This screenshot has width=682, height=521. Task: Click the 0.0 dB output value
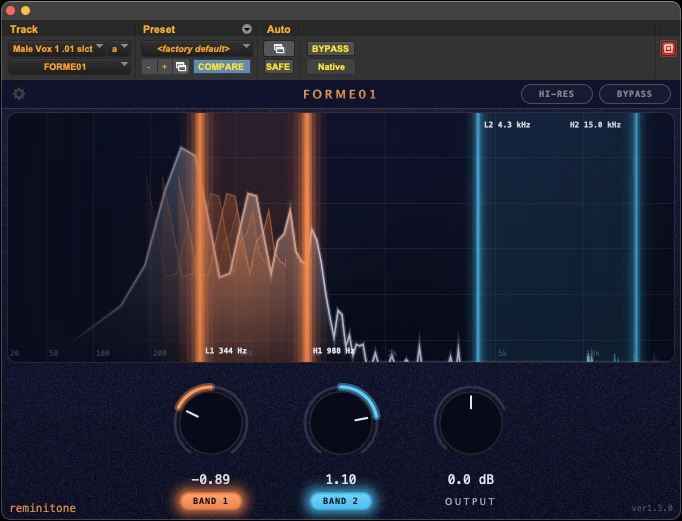point(471,479)
